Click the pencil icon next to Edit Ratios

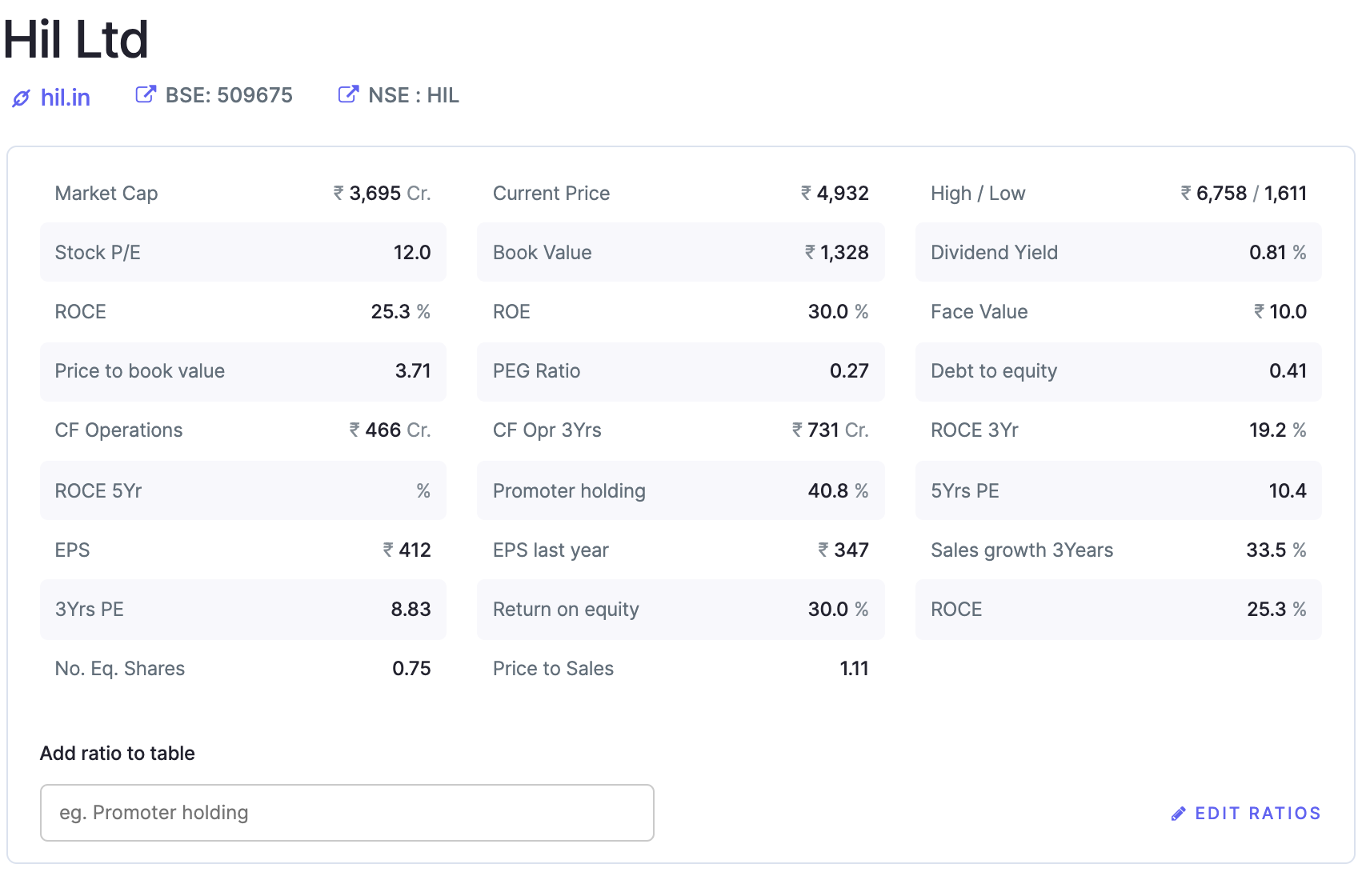coord(1178,814)
